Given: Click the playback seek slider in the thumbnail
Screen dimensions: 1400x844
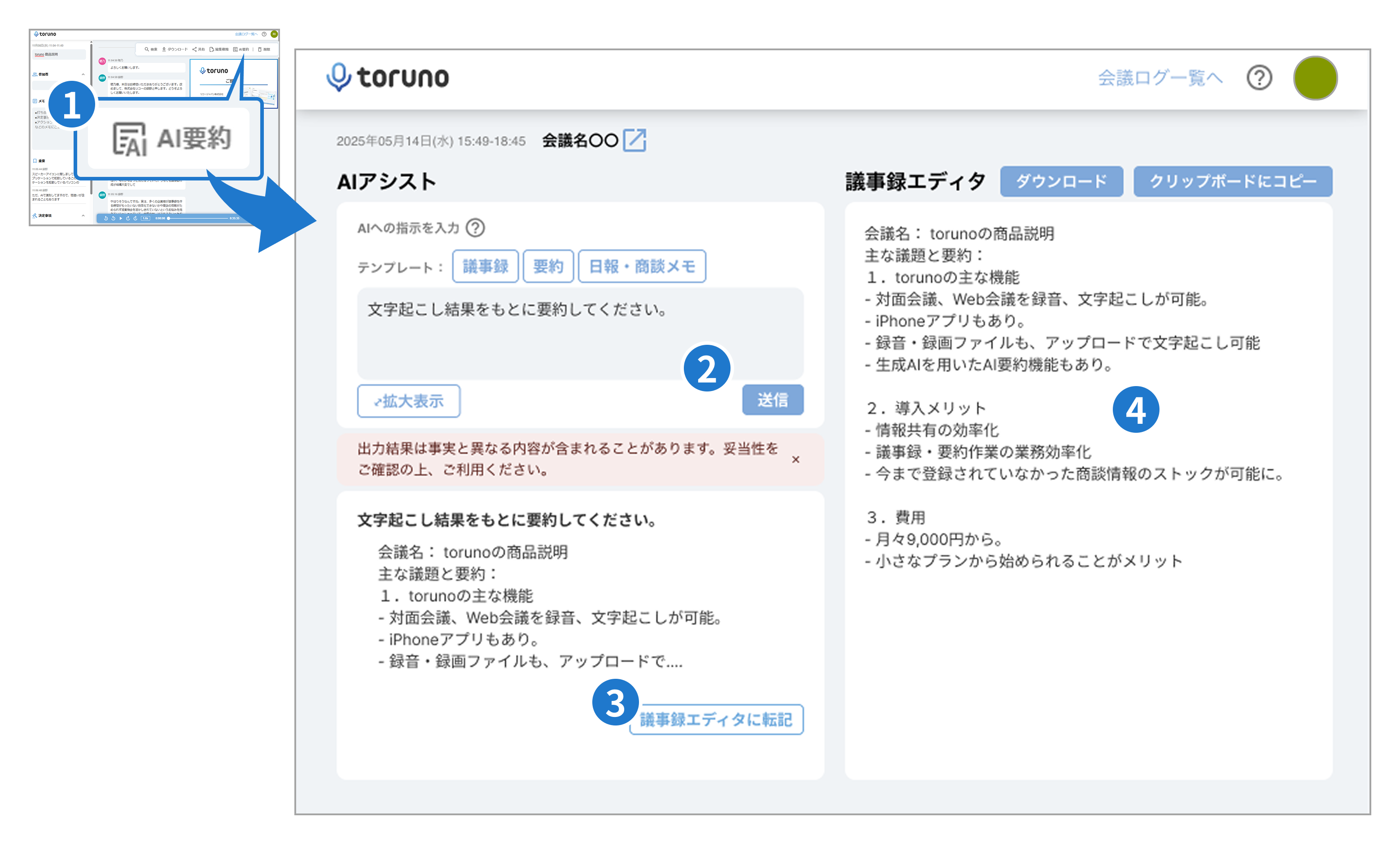Looking at the screenshot, I should pyautogui.click(x=199, y=218).
